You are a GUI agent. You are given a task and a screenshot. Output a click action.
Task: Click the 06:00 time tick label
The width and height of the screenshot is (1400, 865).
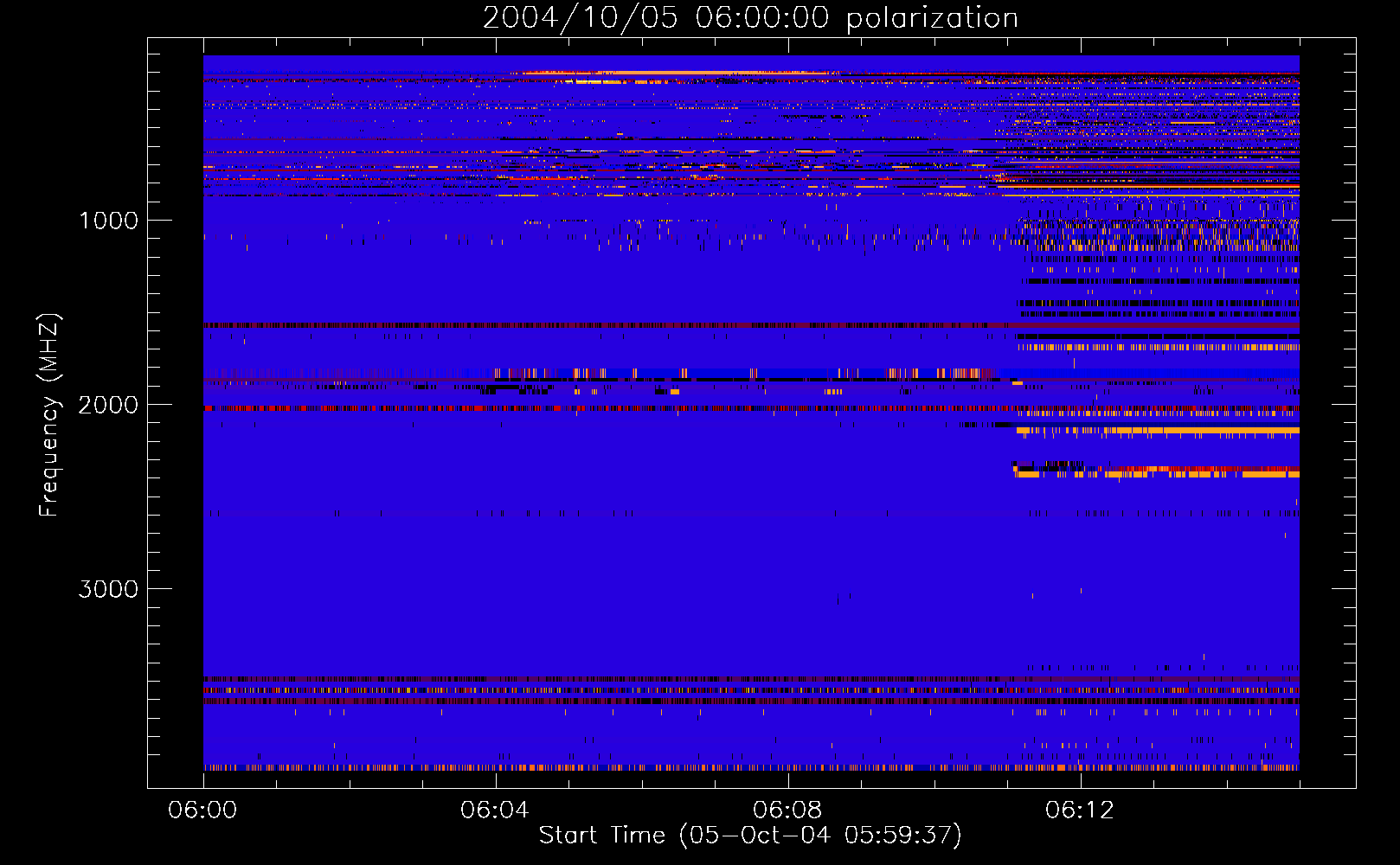click(x=202, y=811)
